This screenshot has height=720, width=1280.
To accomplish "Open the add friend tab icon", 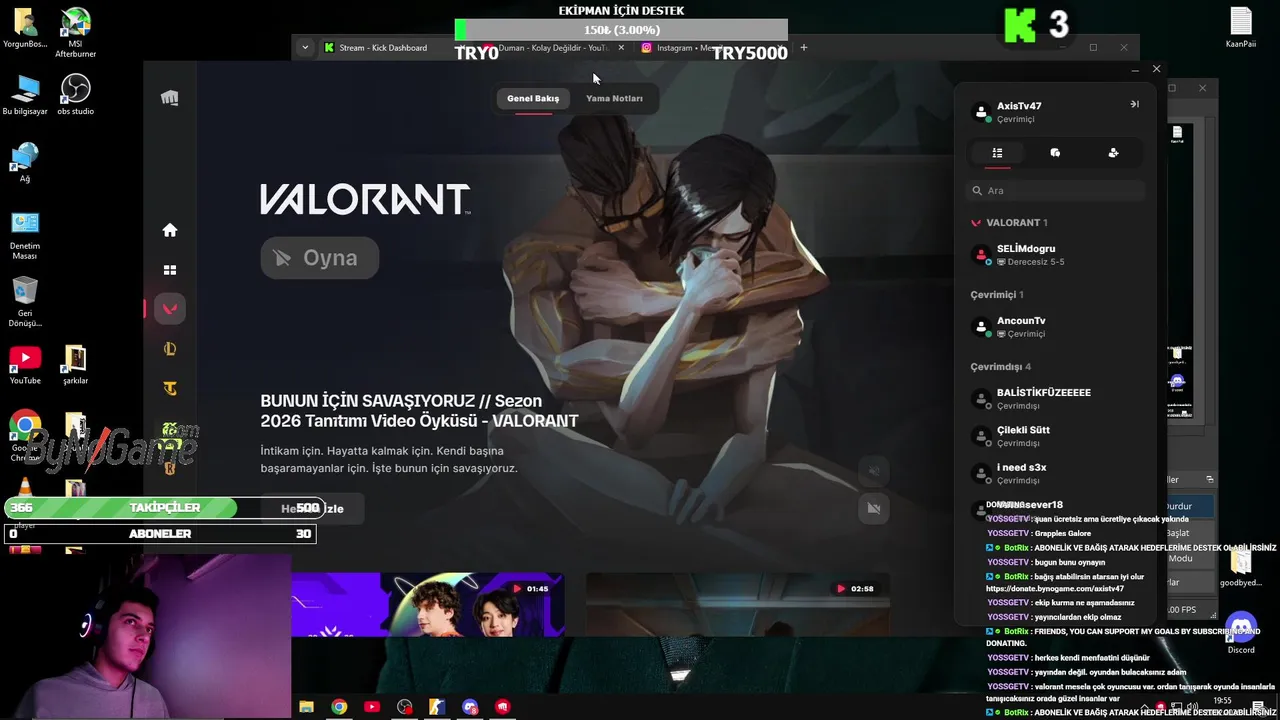I will click(x=1113, y=153).
